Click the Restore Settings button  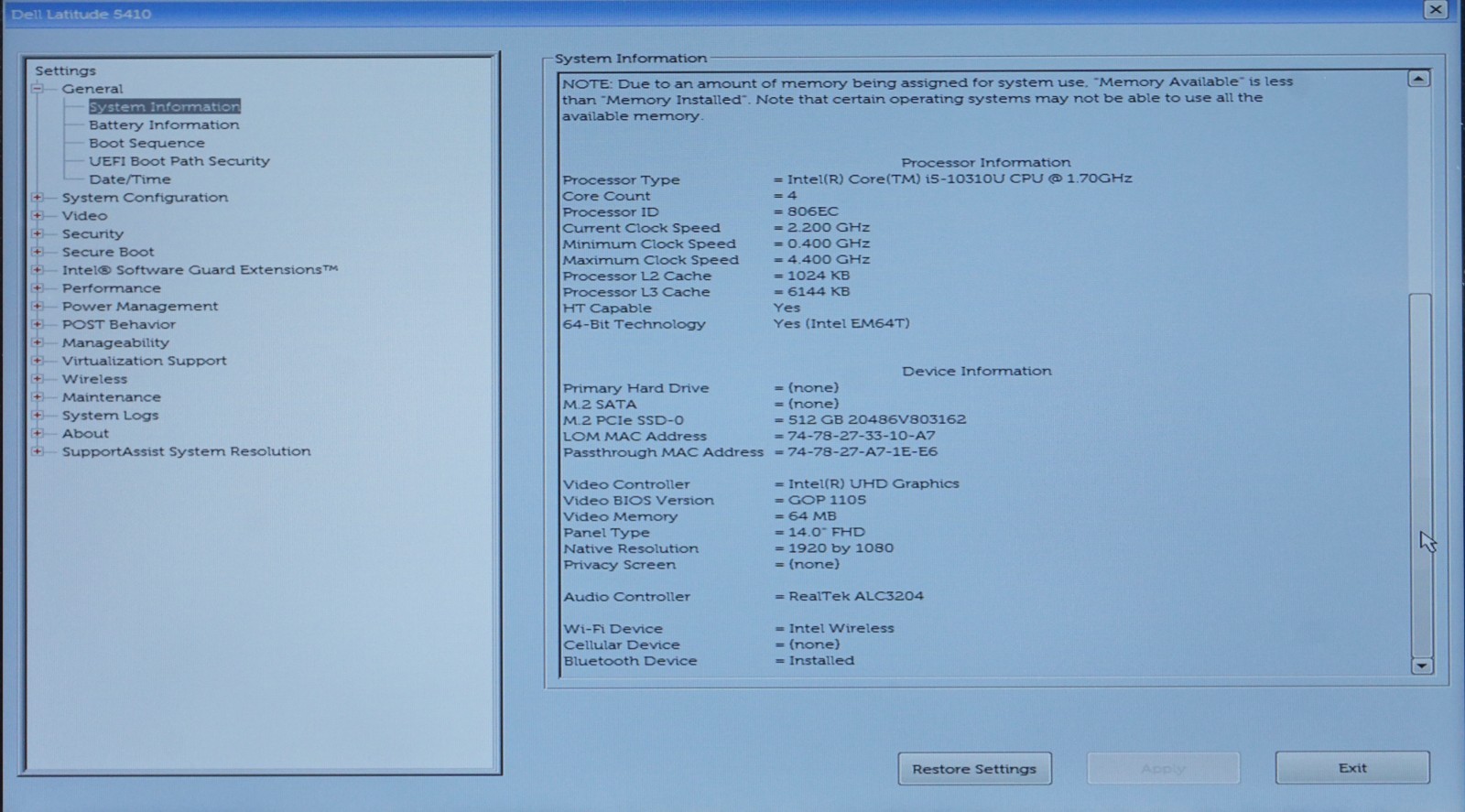974,769
